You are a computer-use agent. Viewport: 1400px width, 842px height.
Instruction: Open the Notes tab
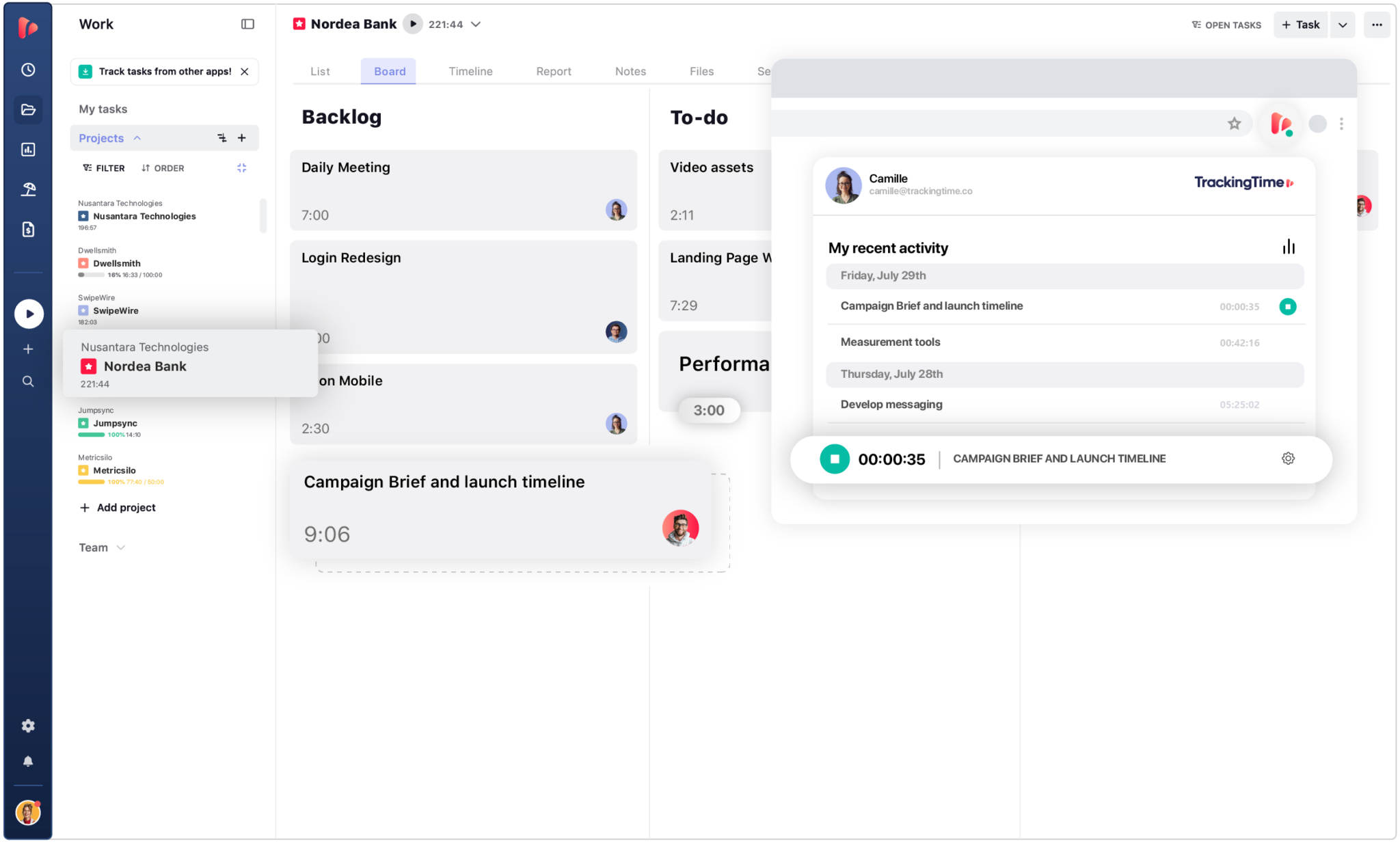[630, 71]
